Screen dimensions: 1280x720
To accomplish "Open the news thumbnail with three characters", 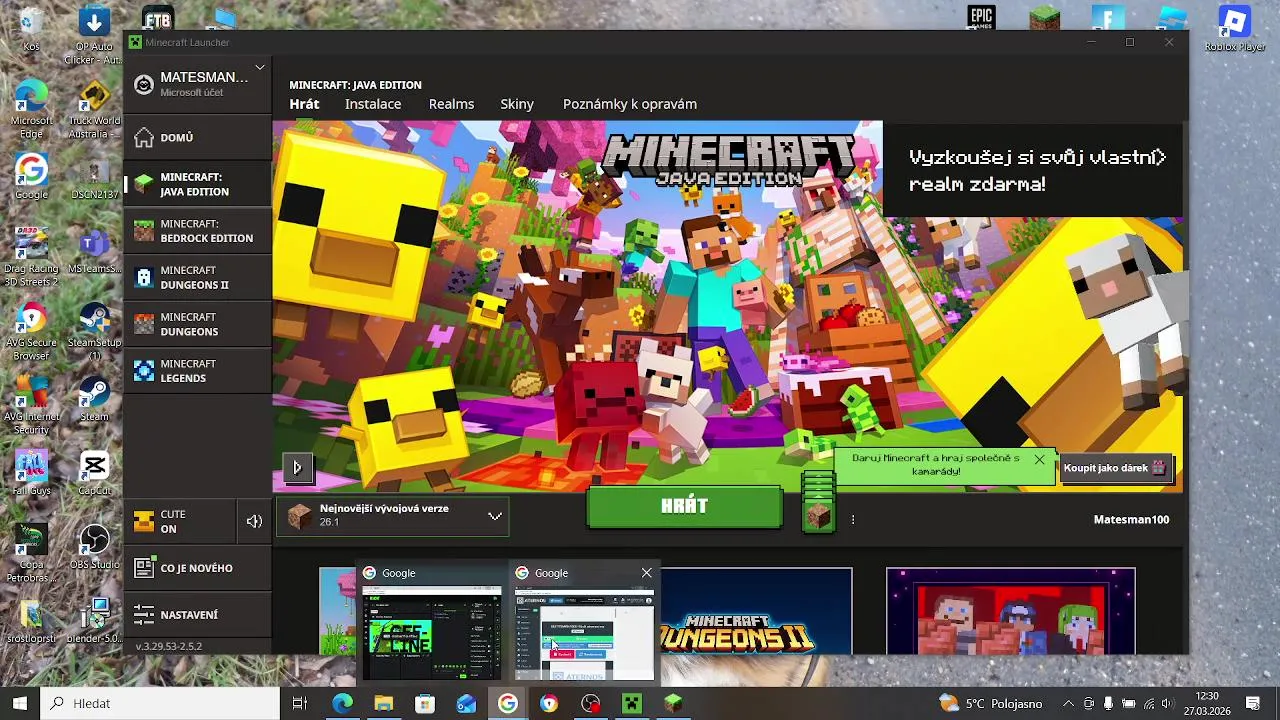I will (x=1011, y=611).
